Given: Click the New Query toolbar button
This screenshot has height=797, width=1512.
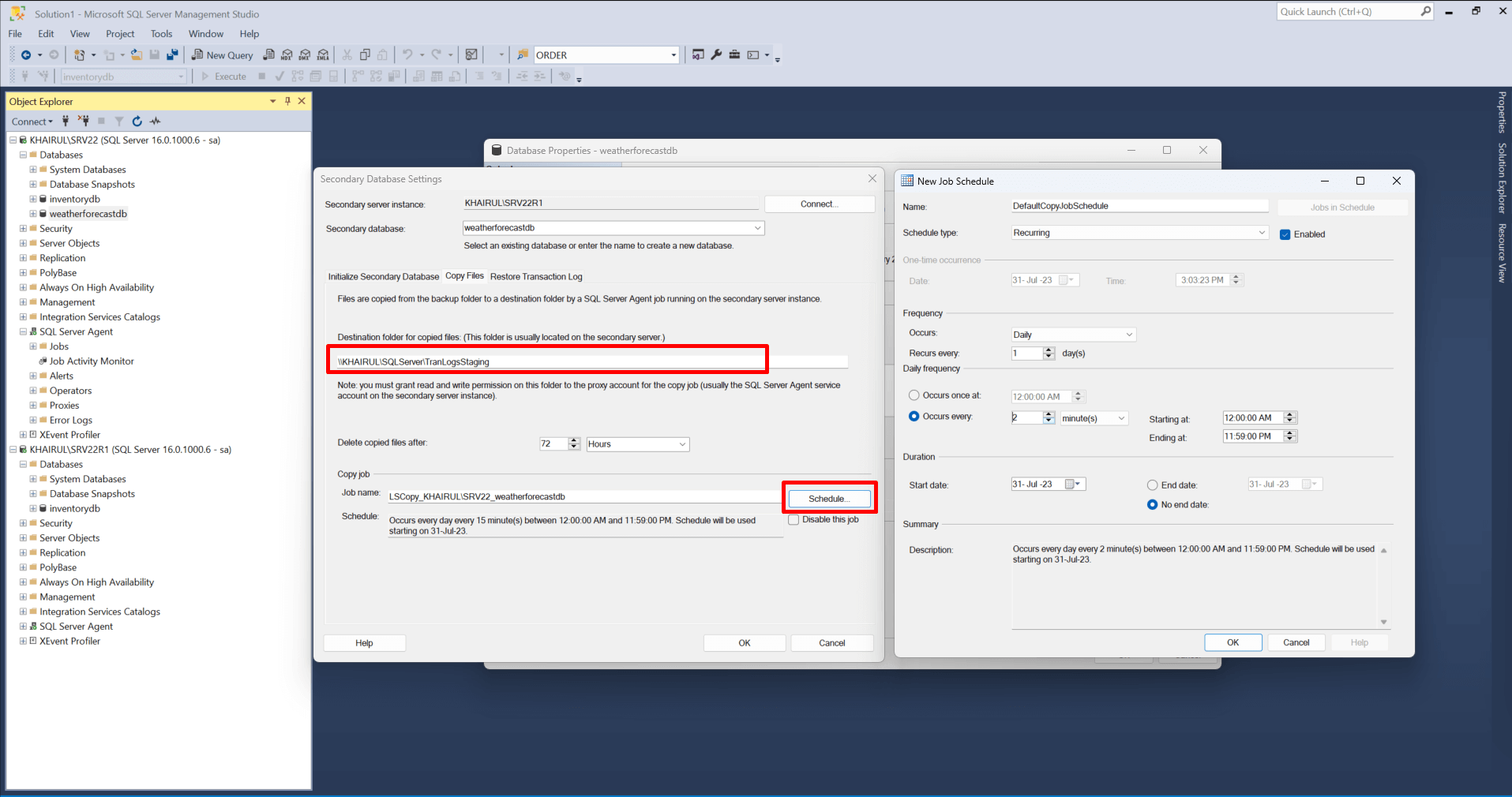Looking at the screenshot, I should click(222, 55).
